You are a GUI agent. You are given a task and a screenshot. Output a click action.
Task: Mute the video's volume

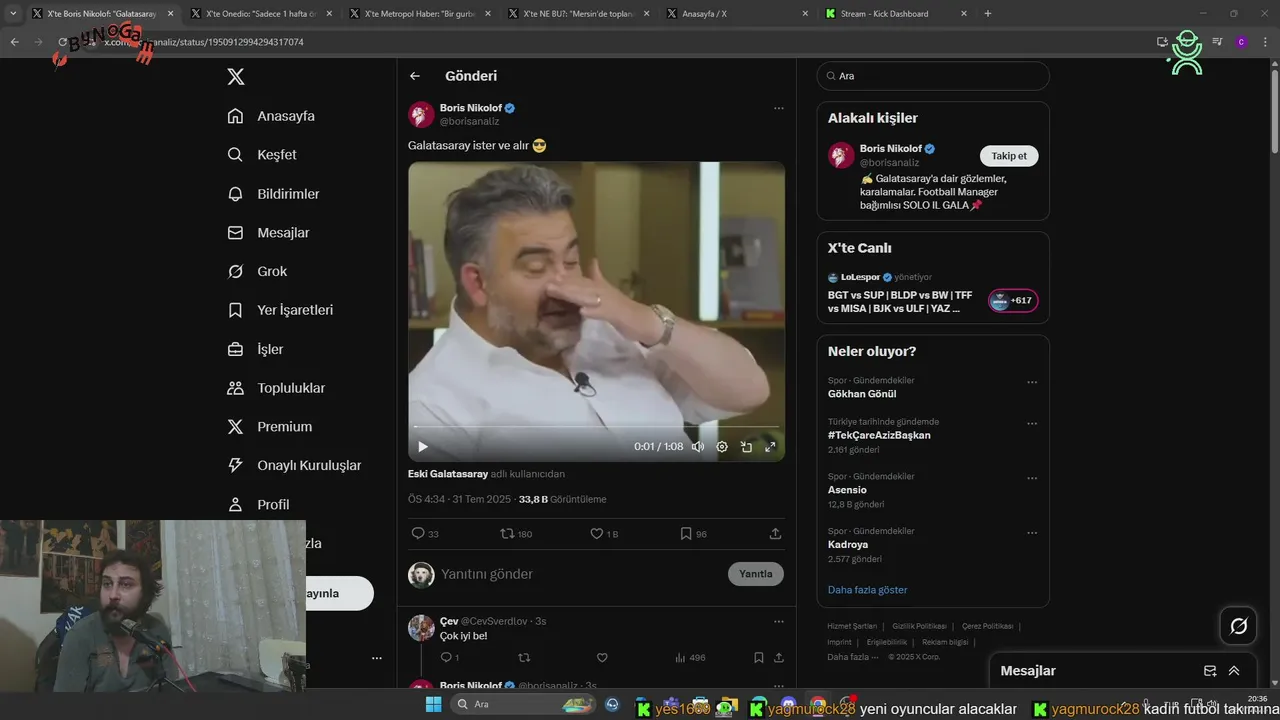tap(698, 447)
